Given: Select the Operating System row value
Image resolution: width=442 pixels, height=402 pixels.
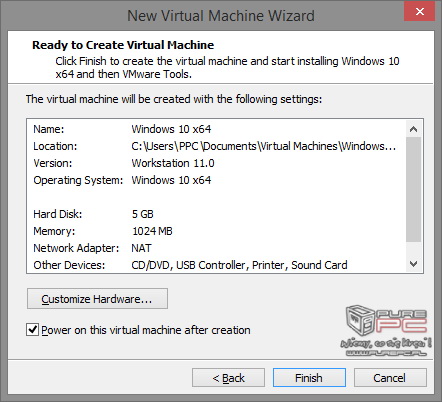Looking at the screenshot, I should [x=171, y=180].
